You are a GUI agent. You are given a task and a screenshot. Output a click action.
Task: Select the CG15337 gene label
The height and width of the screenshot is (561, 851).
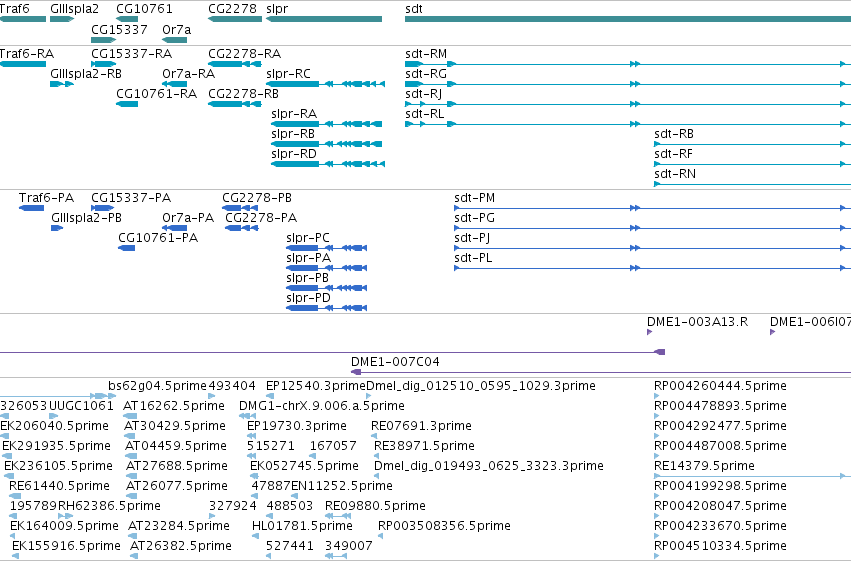tap(119, 30)
